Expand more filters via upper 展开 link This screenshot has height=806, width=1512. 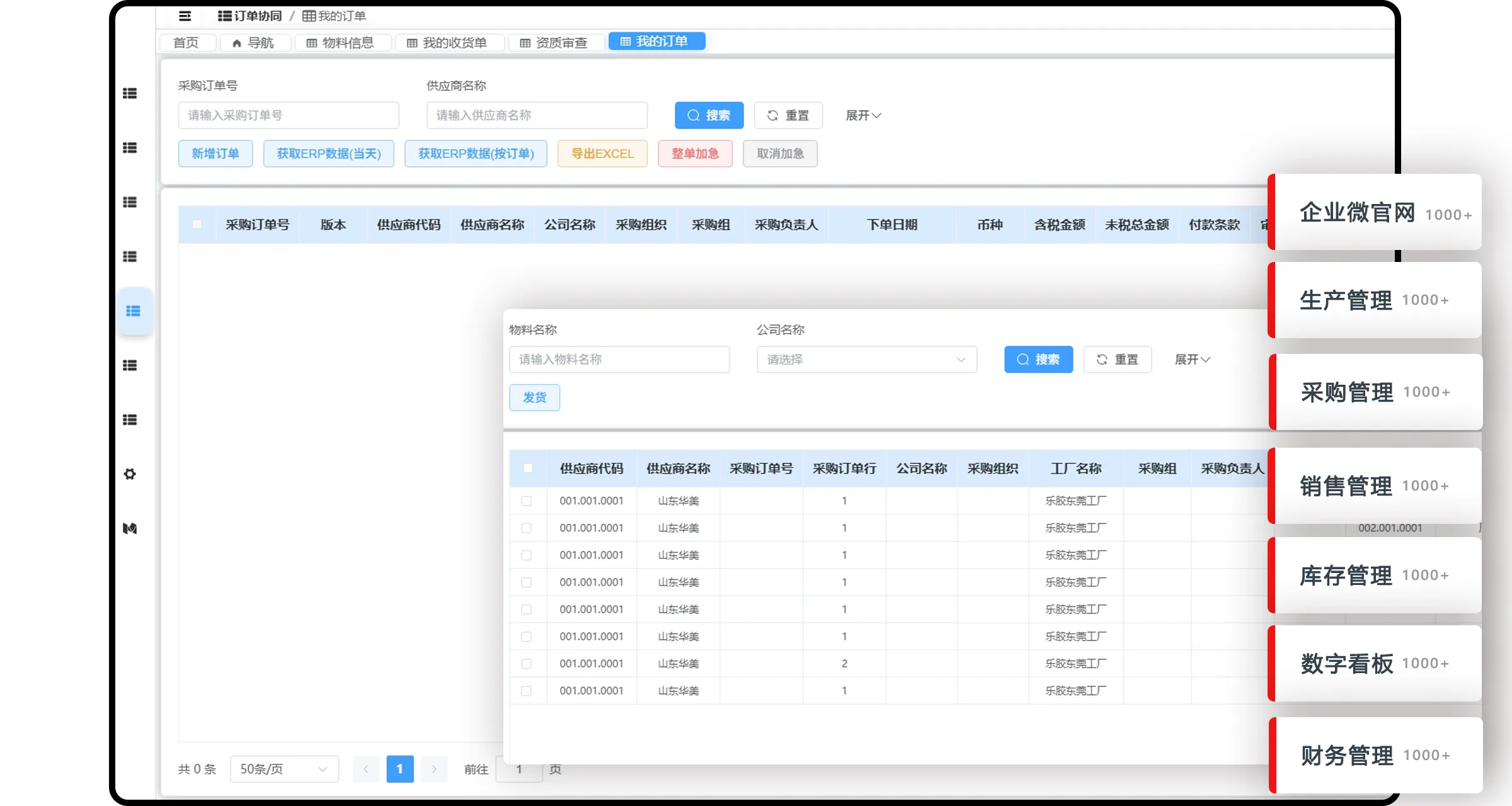pos(862,116)
